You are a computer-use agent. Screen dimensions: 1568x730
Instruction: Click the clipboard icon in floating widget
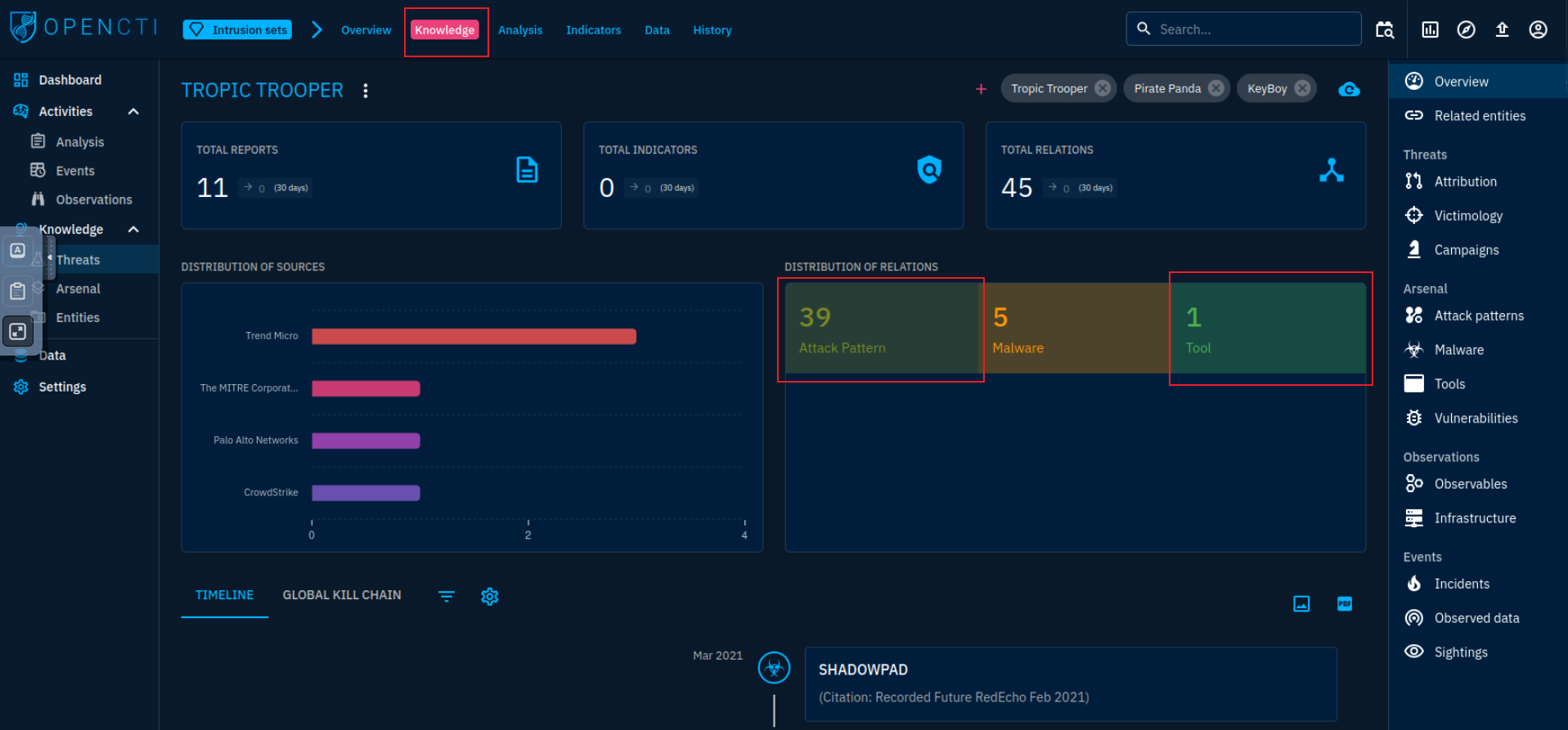pos(17,291)
